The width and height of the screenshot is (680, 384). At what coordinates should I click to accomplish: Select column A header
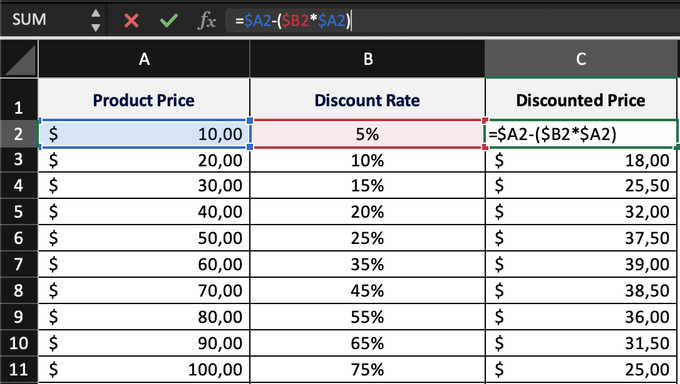(144, 59)
